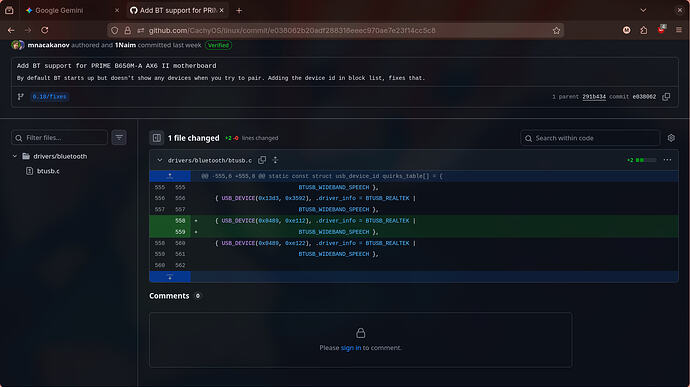Viewport: 690px width, 387px height.
Task: Open mnacakanov author profile
Action: pos(48,45)
